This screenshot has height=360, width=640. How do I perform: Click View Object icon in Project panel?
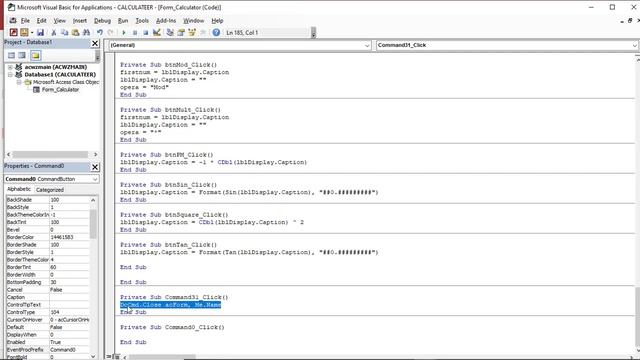(x=22, y=55)
